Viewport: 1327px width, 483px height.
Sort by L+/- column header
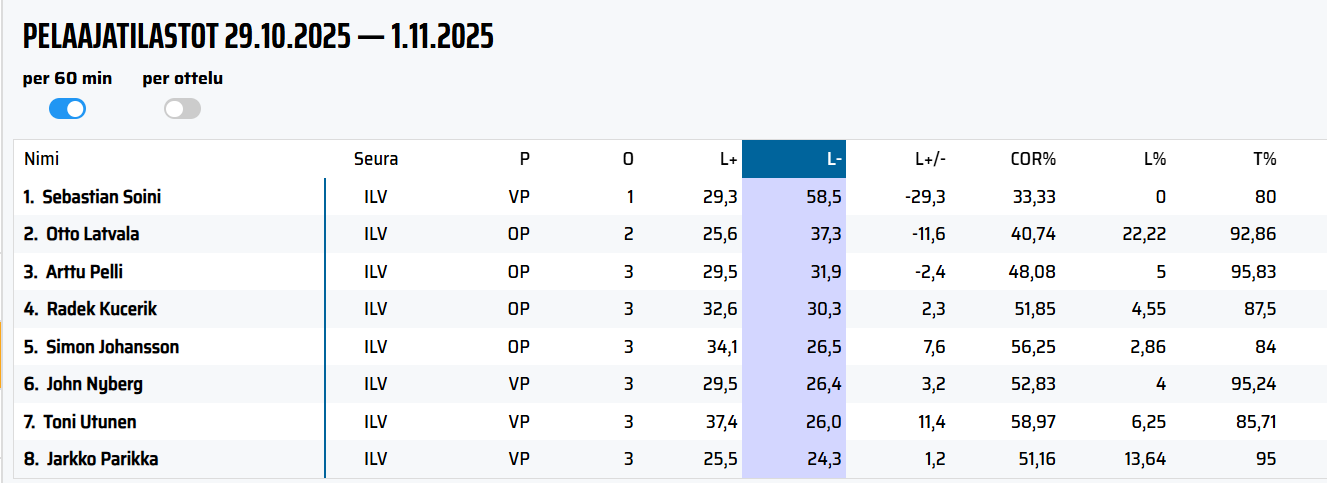point(930,159)
